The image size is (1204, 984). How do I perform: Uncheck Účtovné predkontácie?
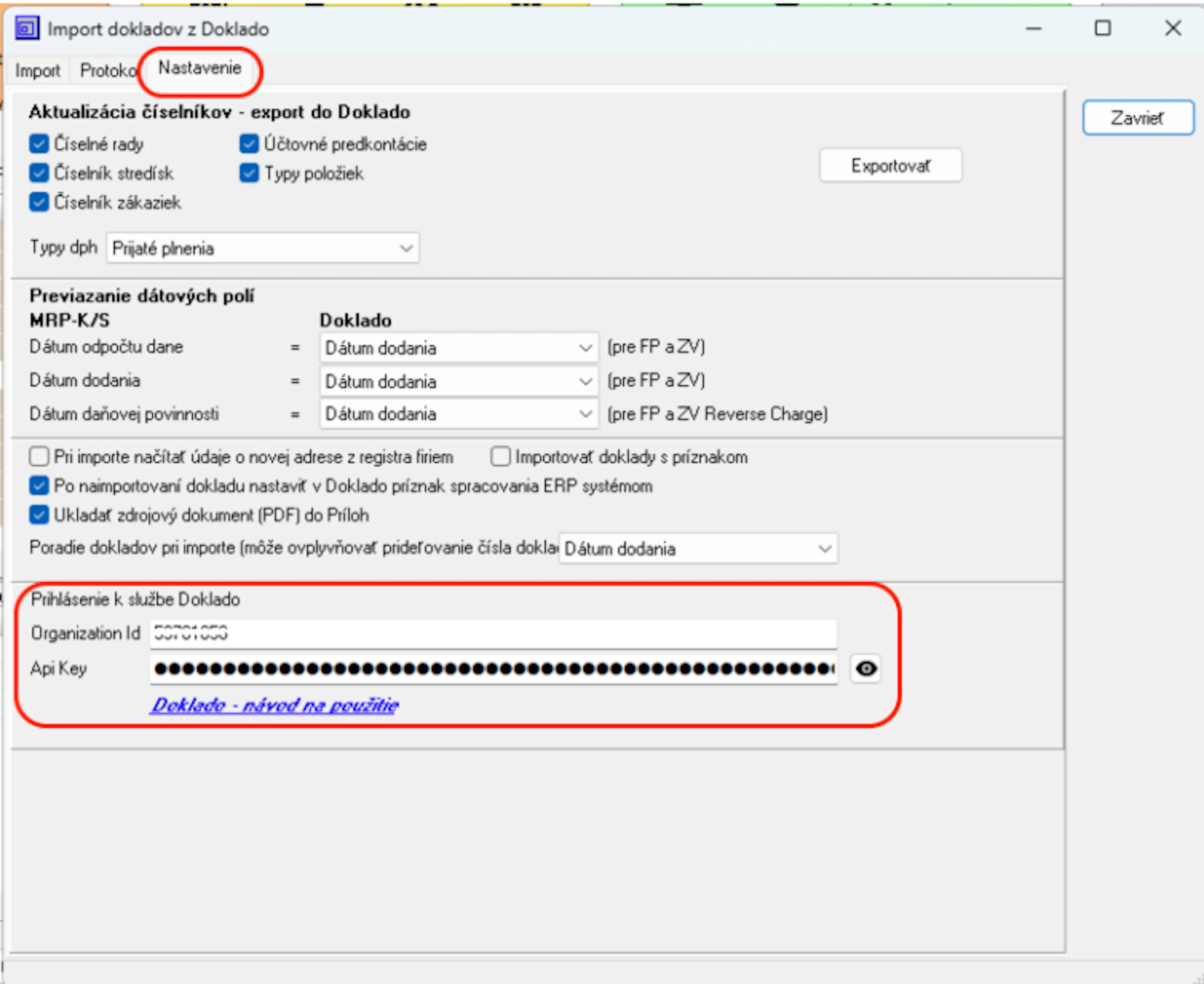pyautogui.click(x=249, y=144)
